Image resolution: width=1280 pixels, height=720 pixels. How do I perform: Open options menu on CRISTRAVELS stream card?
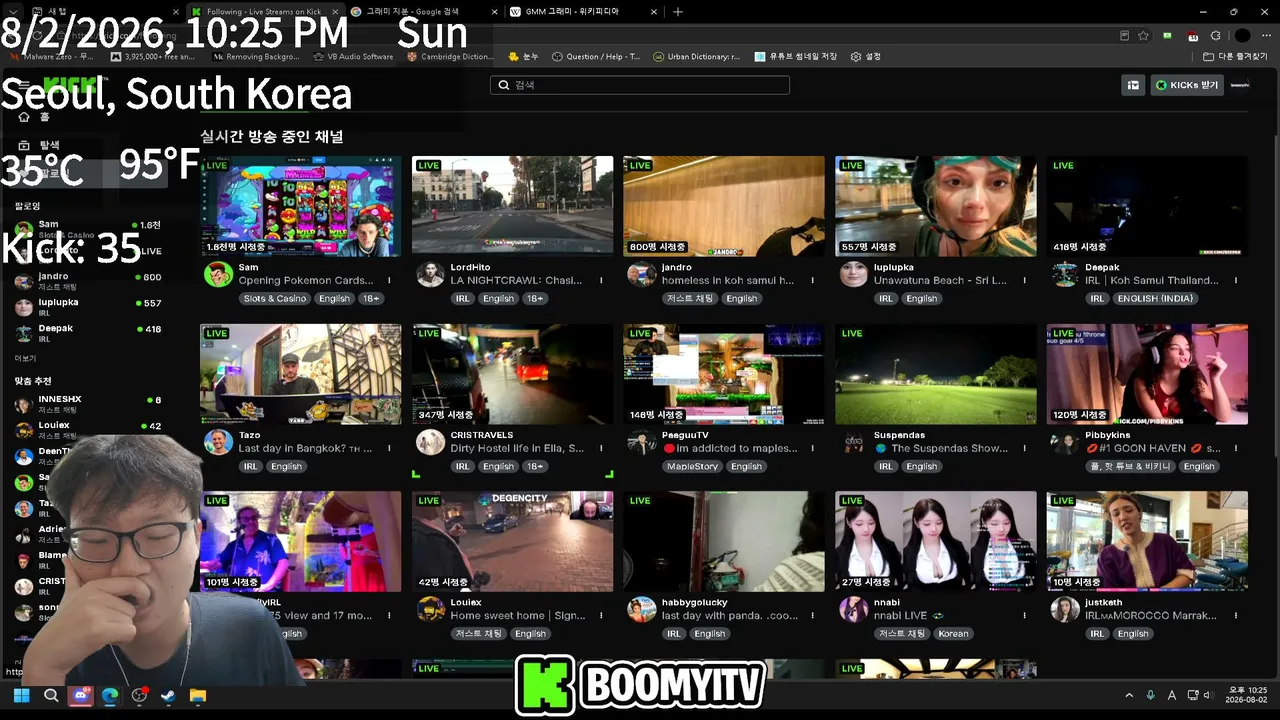click(x=601, y=449)
